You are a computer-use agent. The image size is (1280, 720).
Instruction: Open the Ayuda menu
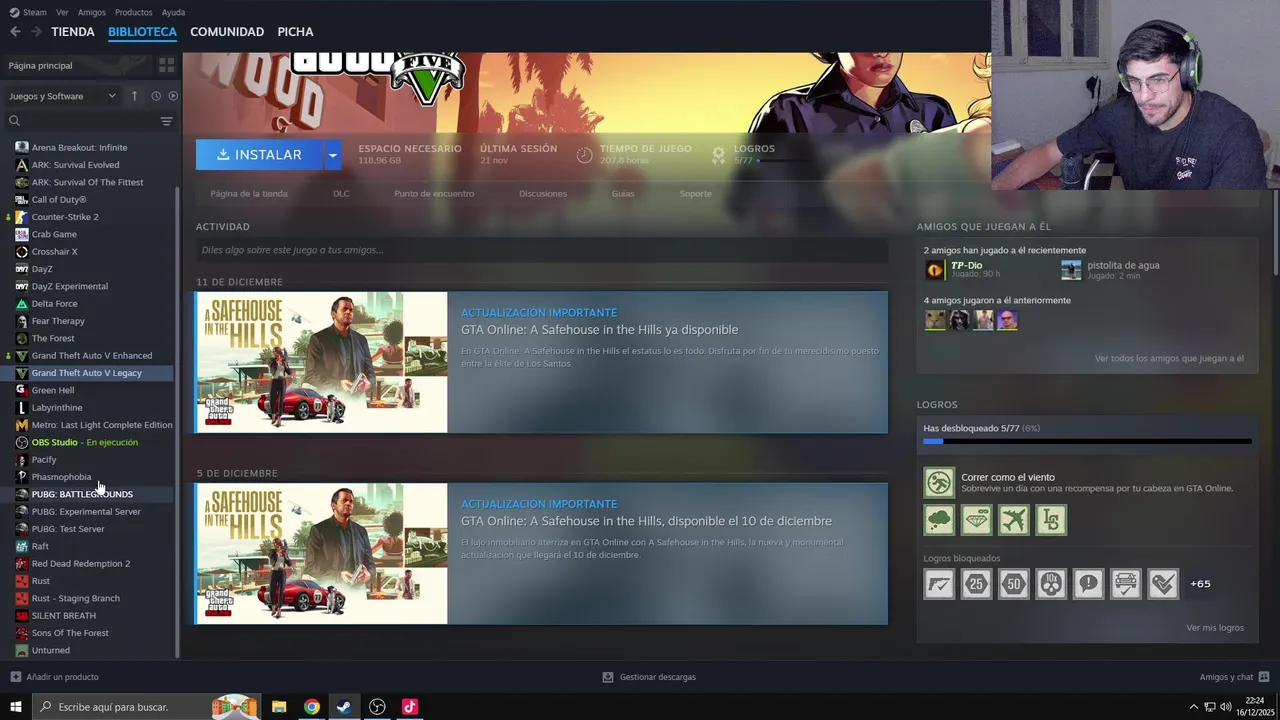pyautogui.click(x=173, y=12)
